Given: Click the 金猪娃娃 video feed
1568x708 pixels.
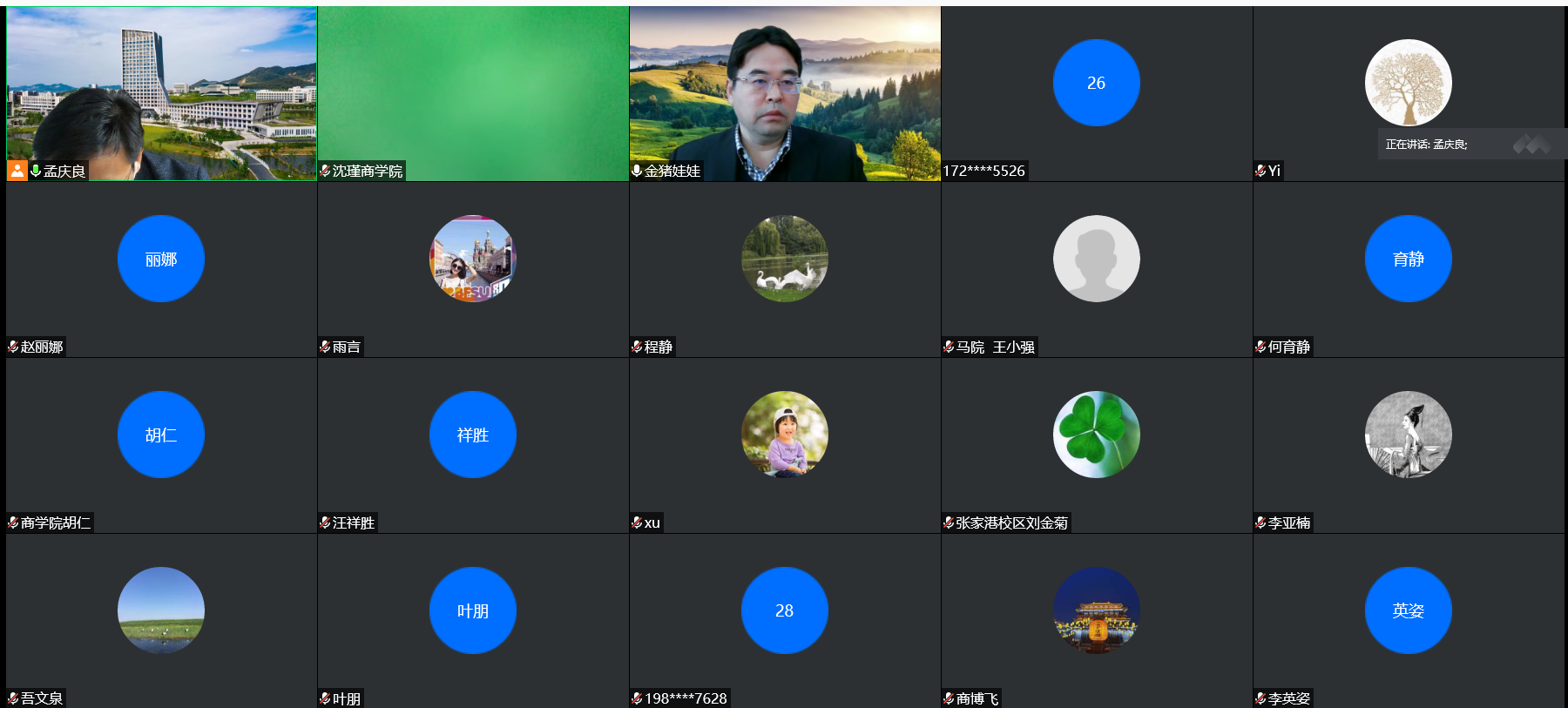Looking at the screenshot, I should click(x=784, y=87).
